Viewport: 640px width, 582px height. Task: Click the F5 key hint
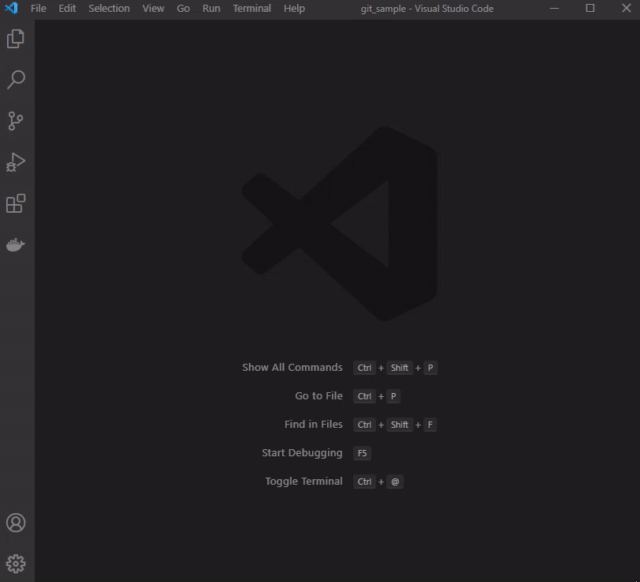362,453
